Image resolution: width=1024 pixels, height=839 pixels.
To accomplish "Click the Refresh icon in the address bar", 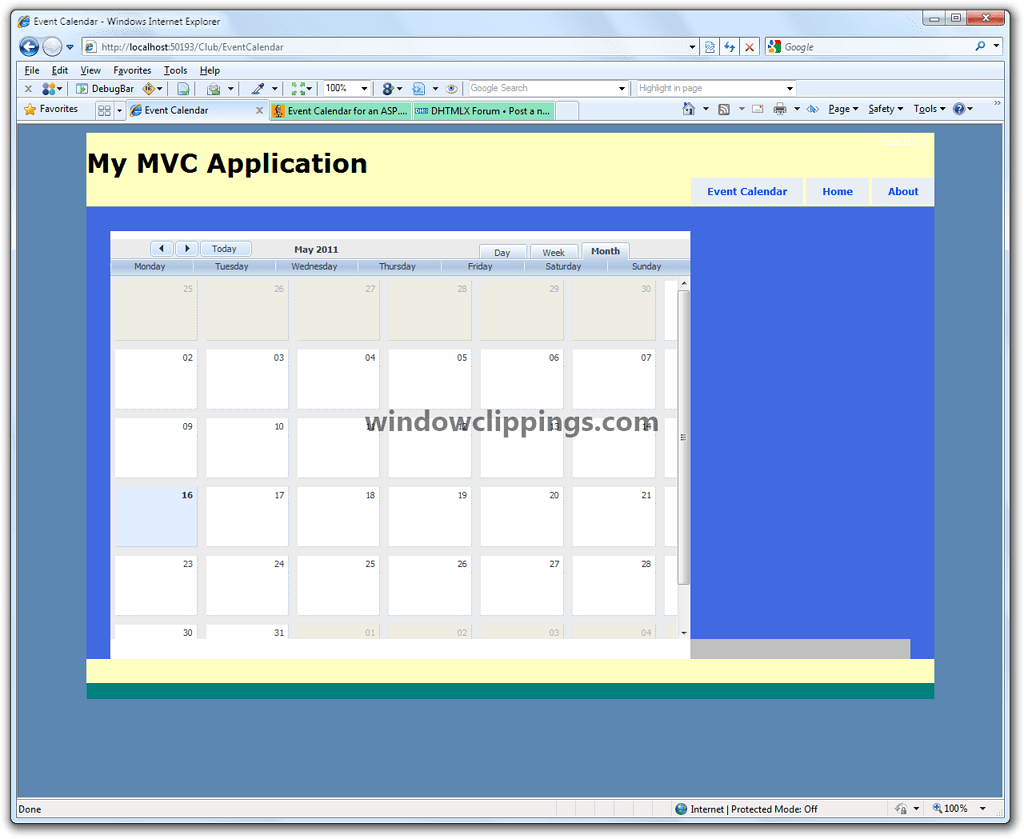I will (x=731, y=46).
